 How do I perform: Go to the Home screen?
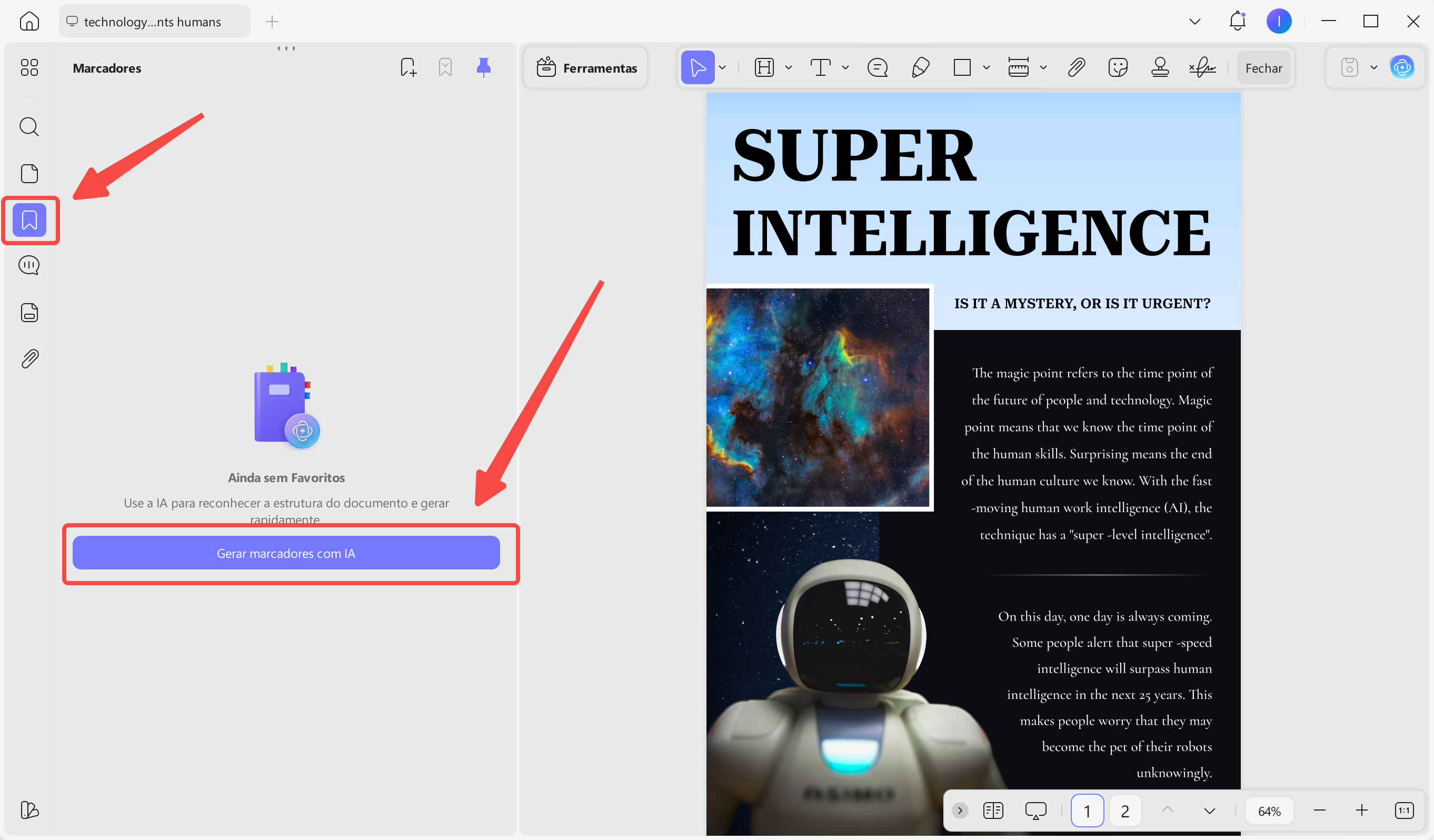click(29, 21)
